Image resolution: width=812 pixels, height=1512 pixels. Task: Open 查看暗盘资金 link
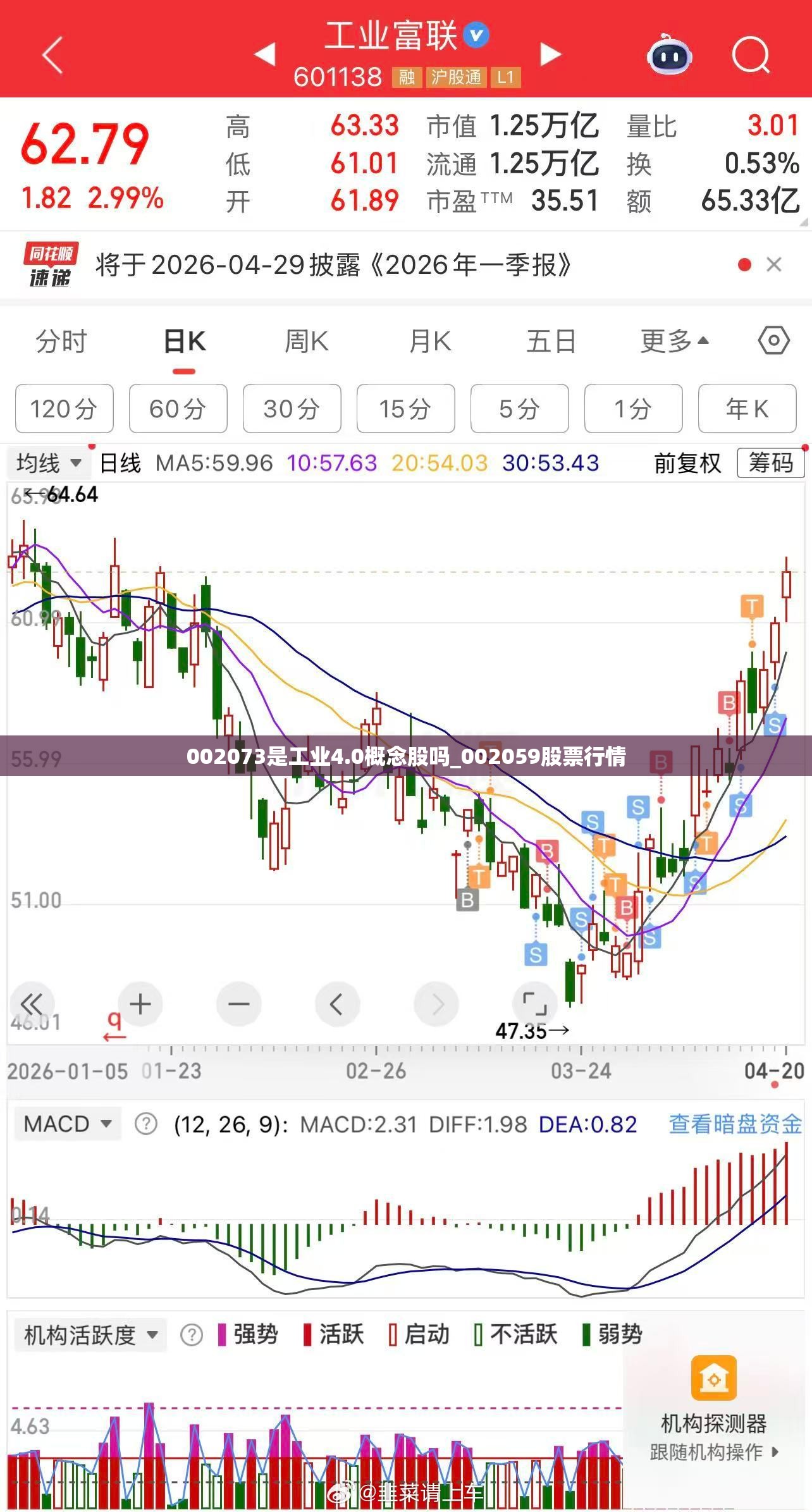(x=736, y=1124)
